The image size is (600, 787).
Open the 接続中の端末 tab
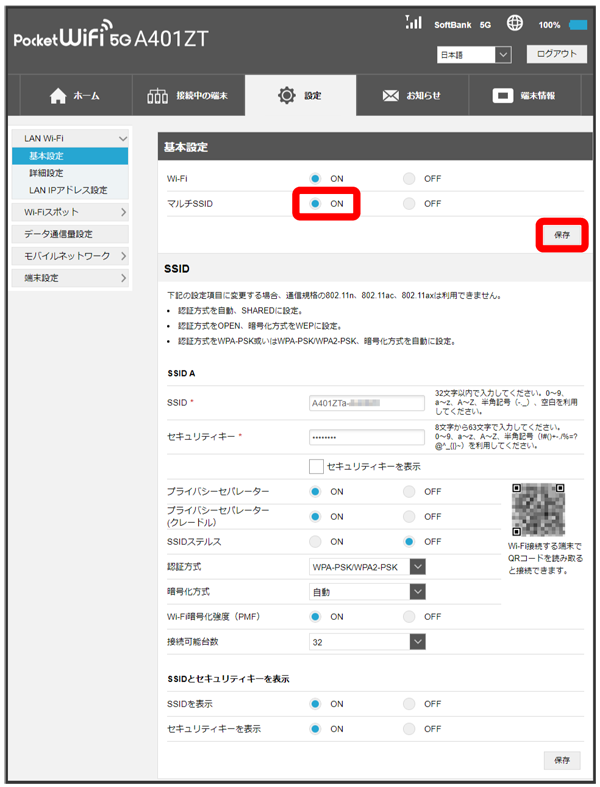(187, 96)
